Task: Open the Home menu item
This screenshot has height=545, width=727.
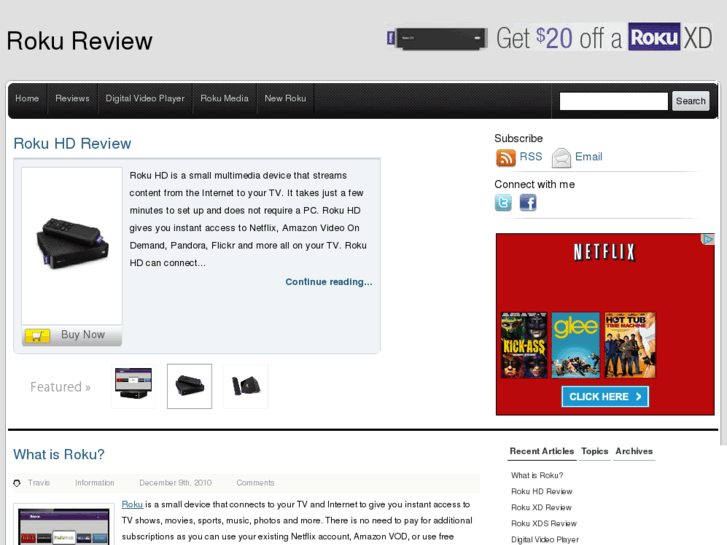Action: [27, 98]
